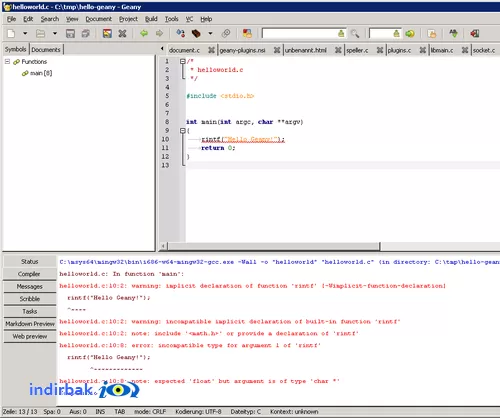Click the compile icon in toolbar
This screenshot has width=500, height=418.
[181, 33]
